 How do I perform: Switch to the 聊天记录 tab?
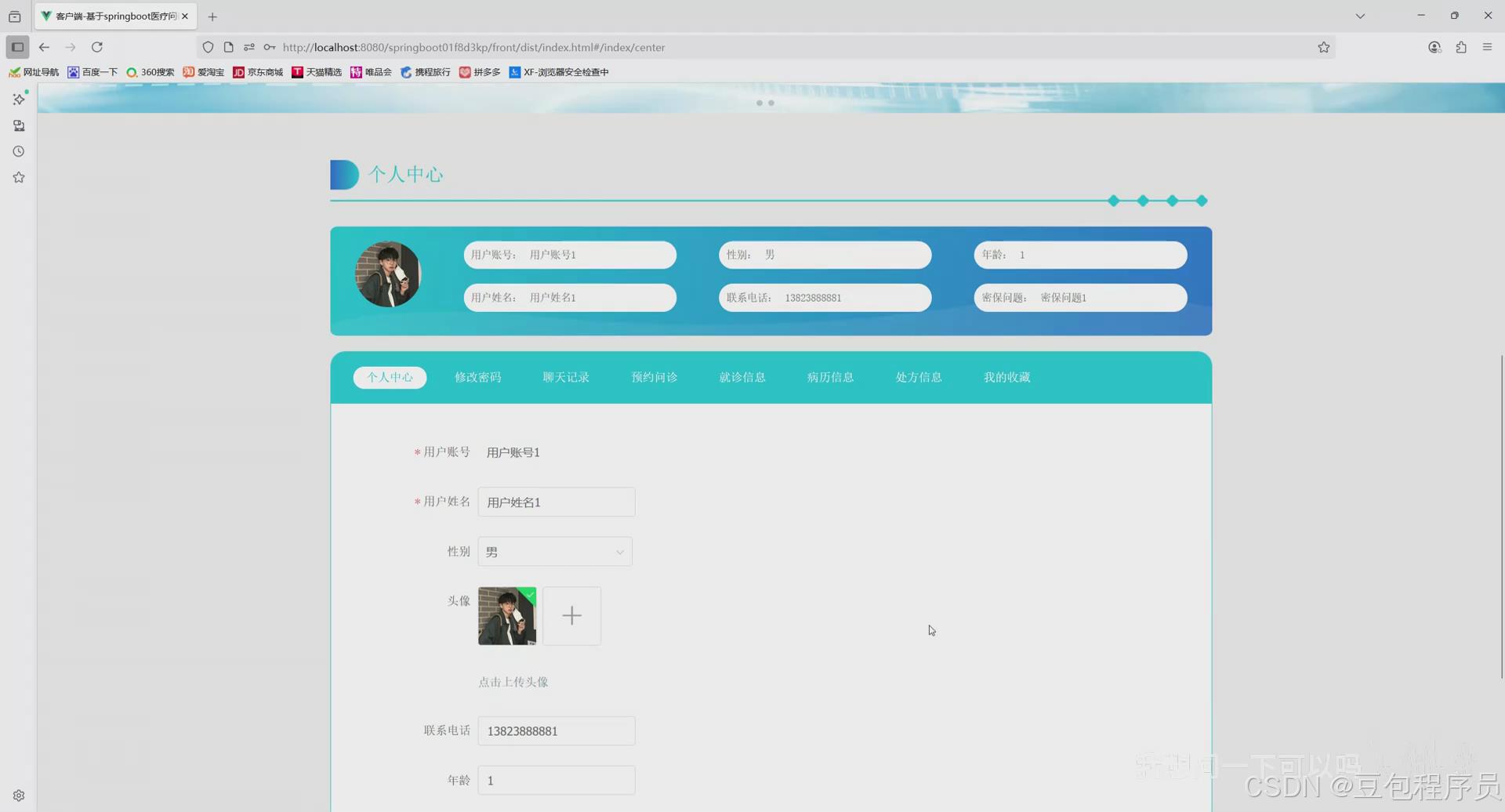click(566, 377)
